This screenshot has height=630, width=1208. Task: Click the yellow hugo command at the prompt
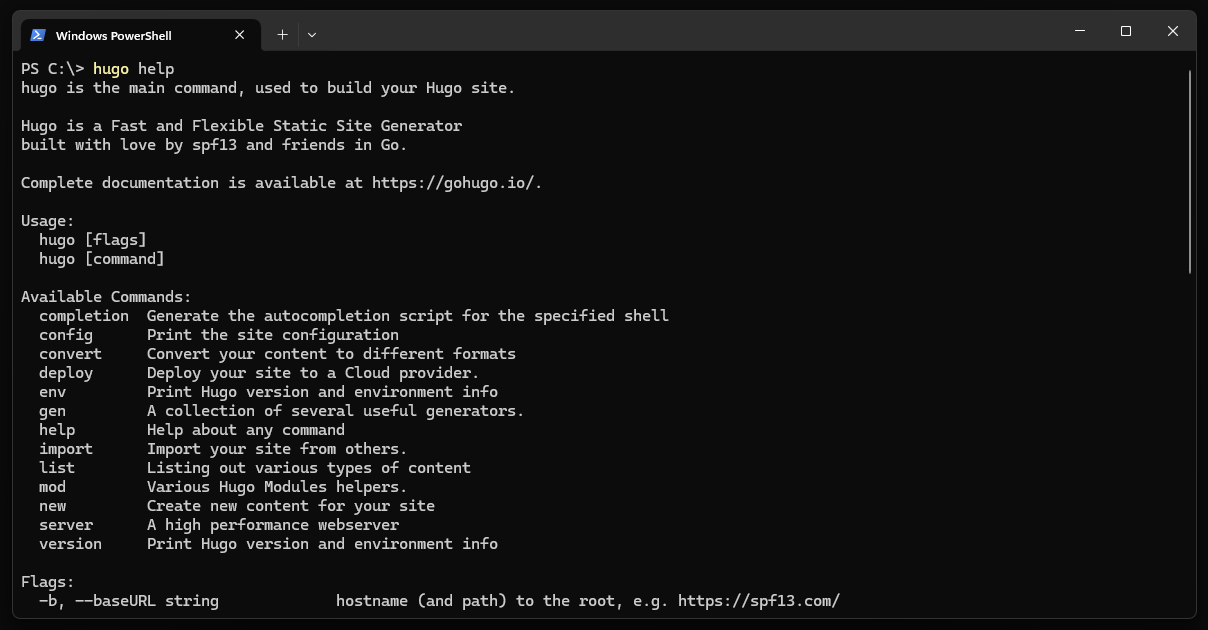point(110,69)
